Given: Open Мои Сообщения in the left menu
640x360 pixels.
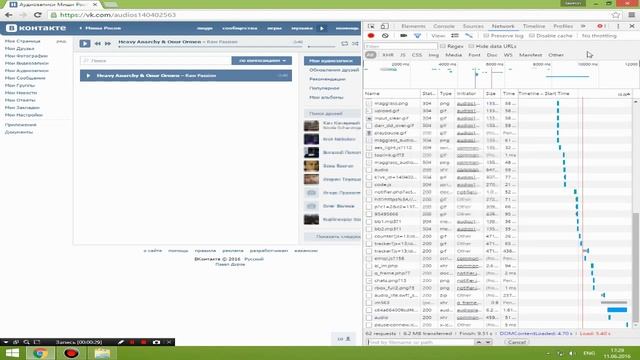Looking at the screenshot, I should 25,78.
